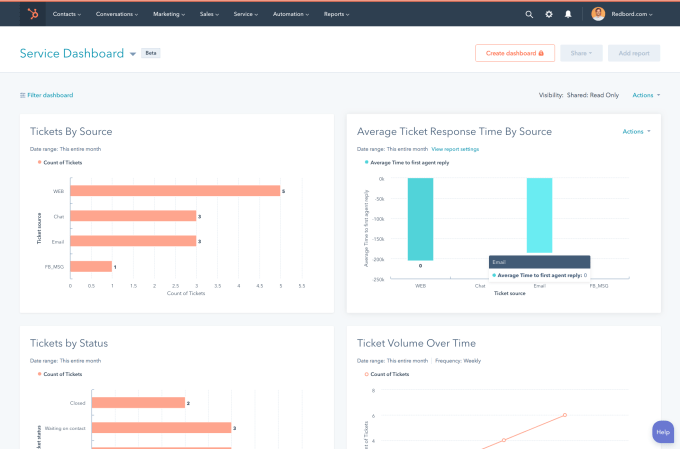
Task: Open the Reports menu
Action: [x=336, y=15]
